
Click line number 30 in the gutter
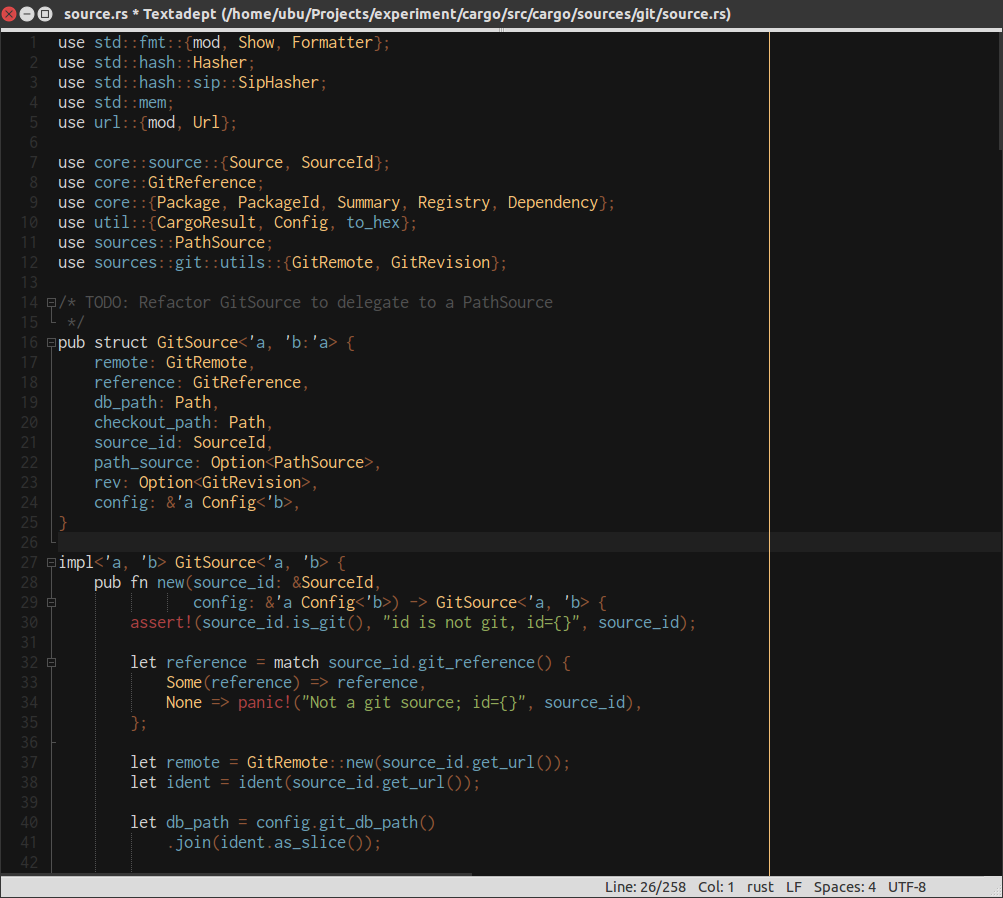coord(28,622)
